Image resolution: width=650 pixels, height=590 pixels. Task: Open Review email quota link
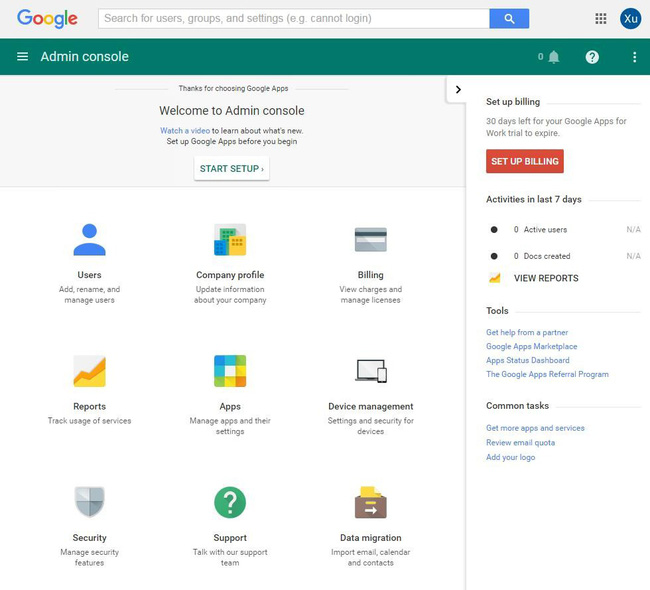tap(520, 442)
